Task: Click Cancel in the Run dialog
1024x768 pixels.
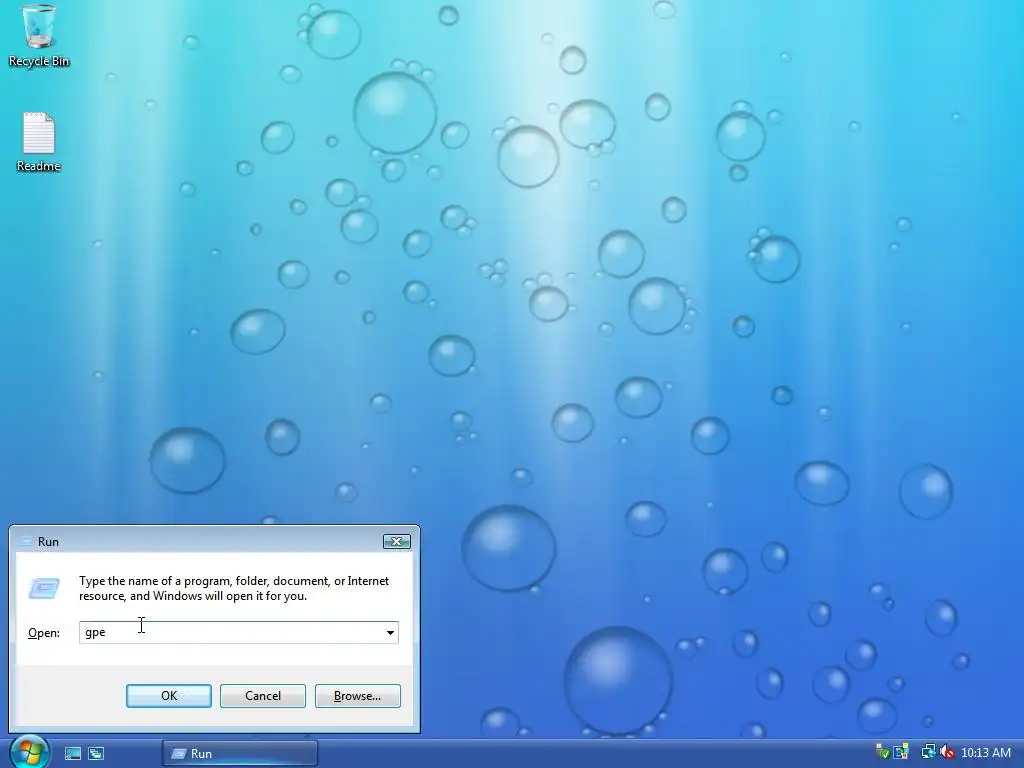Action: coord(263,696)
